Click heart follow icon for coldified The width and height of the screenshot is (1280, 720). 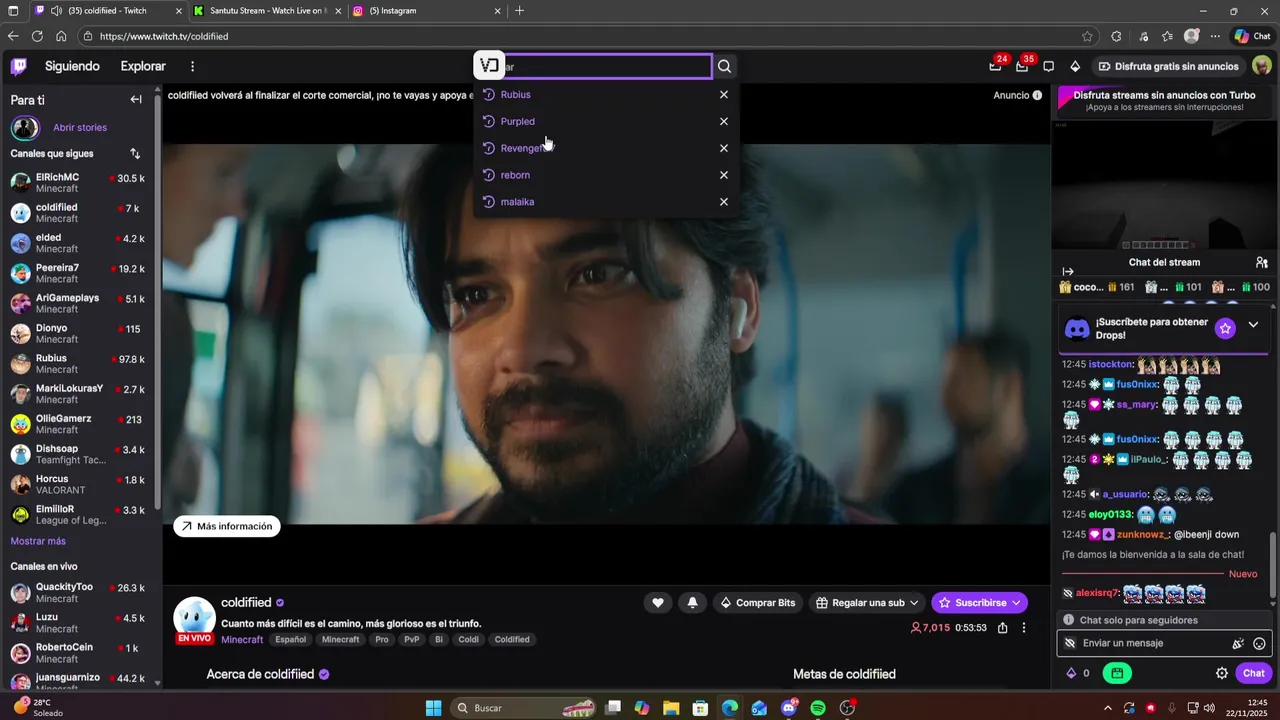click(x=658, y=602)
